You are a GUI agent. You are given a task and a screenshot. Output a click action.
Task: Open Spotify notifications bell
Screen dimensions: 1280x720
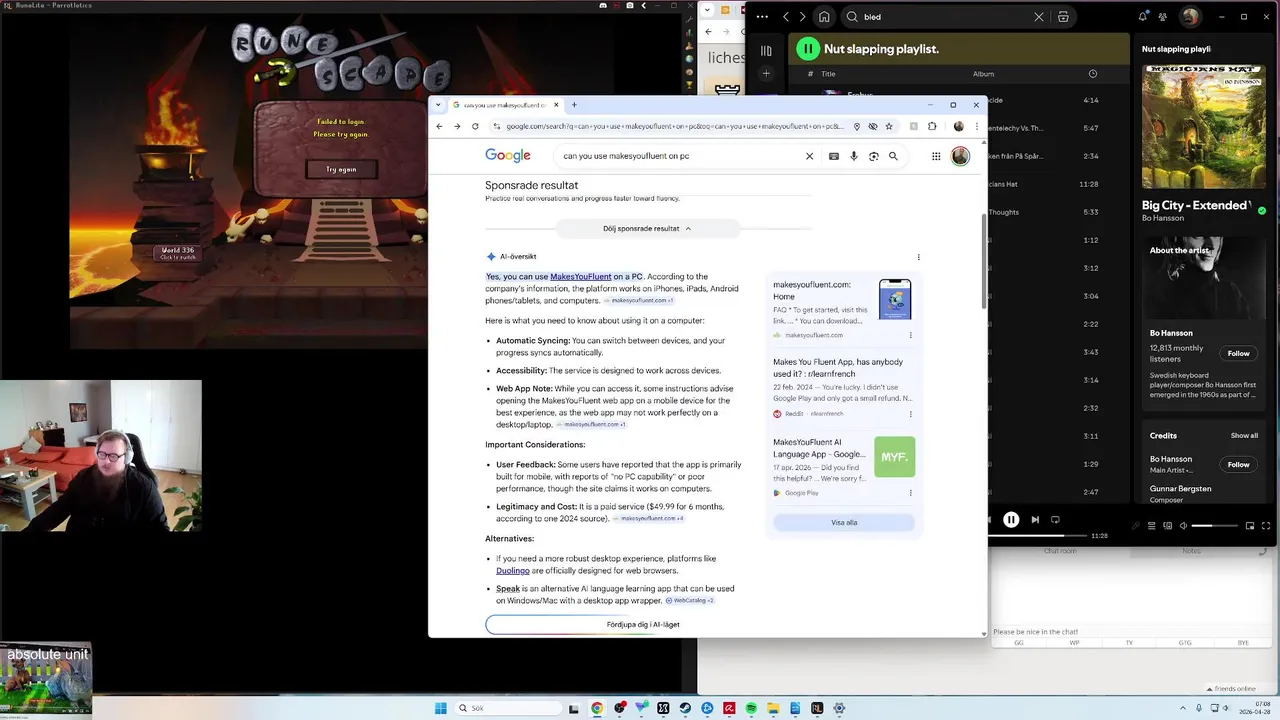1143,17
